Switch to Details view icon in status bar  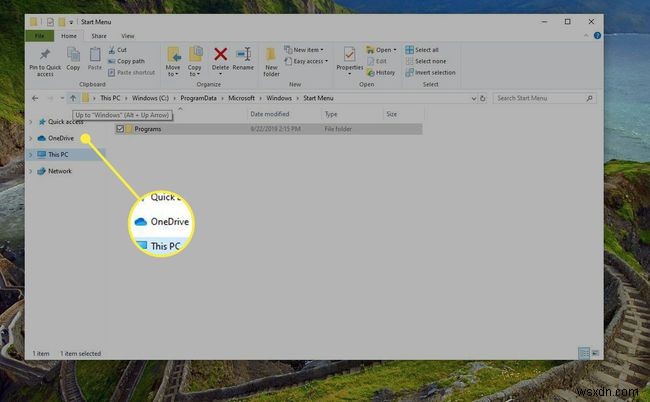coord(584,353)
